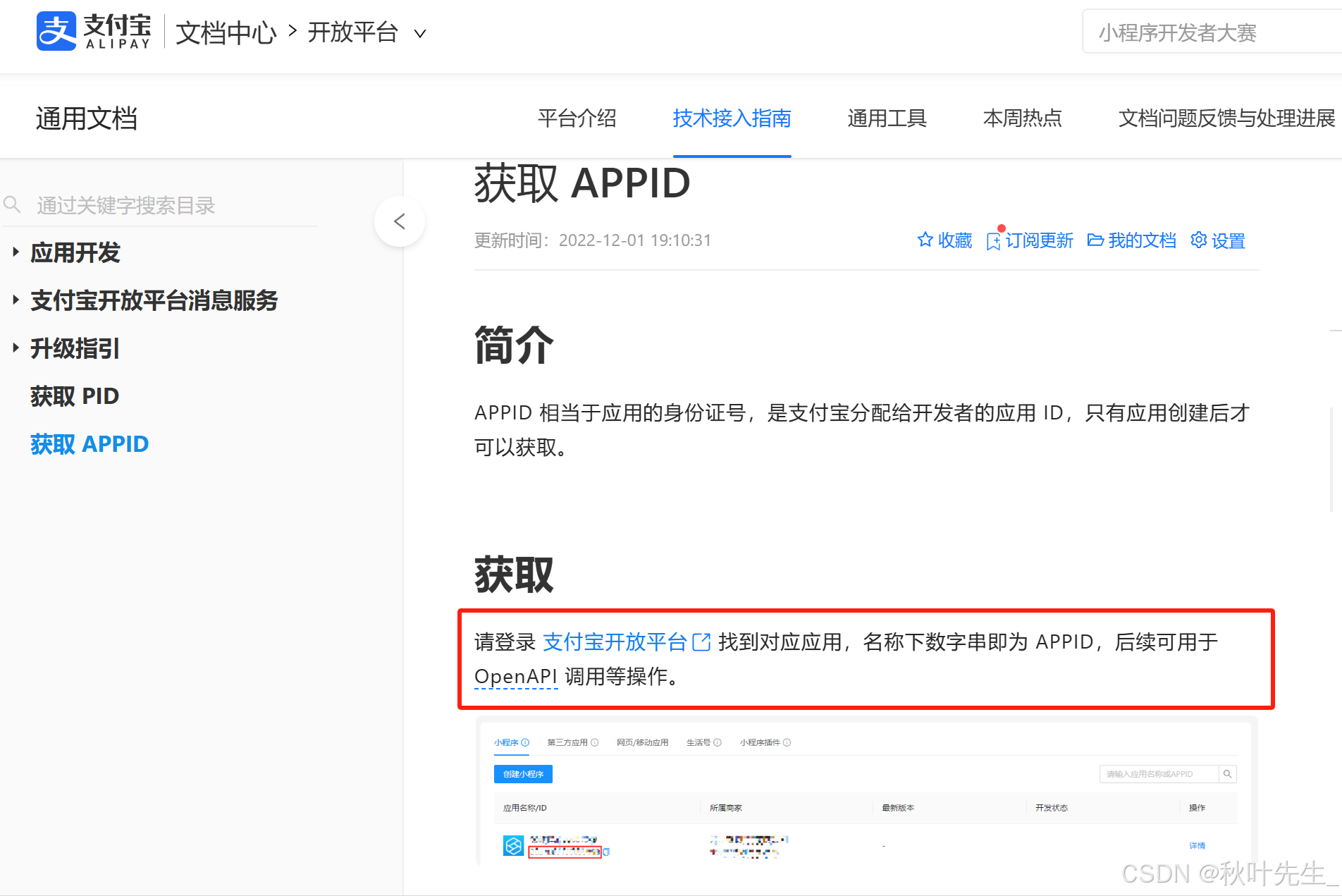Screen dimensions: 1342x896
Task: Select 获取 APPID in sidebar
Action: [x=90, y=444]
